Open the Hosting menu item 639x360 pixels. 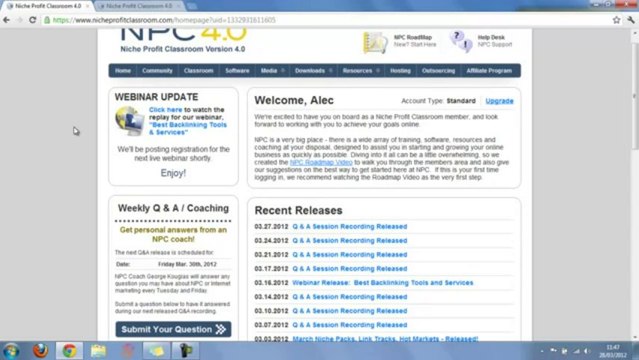point(400,71)
